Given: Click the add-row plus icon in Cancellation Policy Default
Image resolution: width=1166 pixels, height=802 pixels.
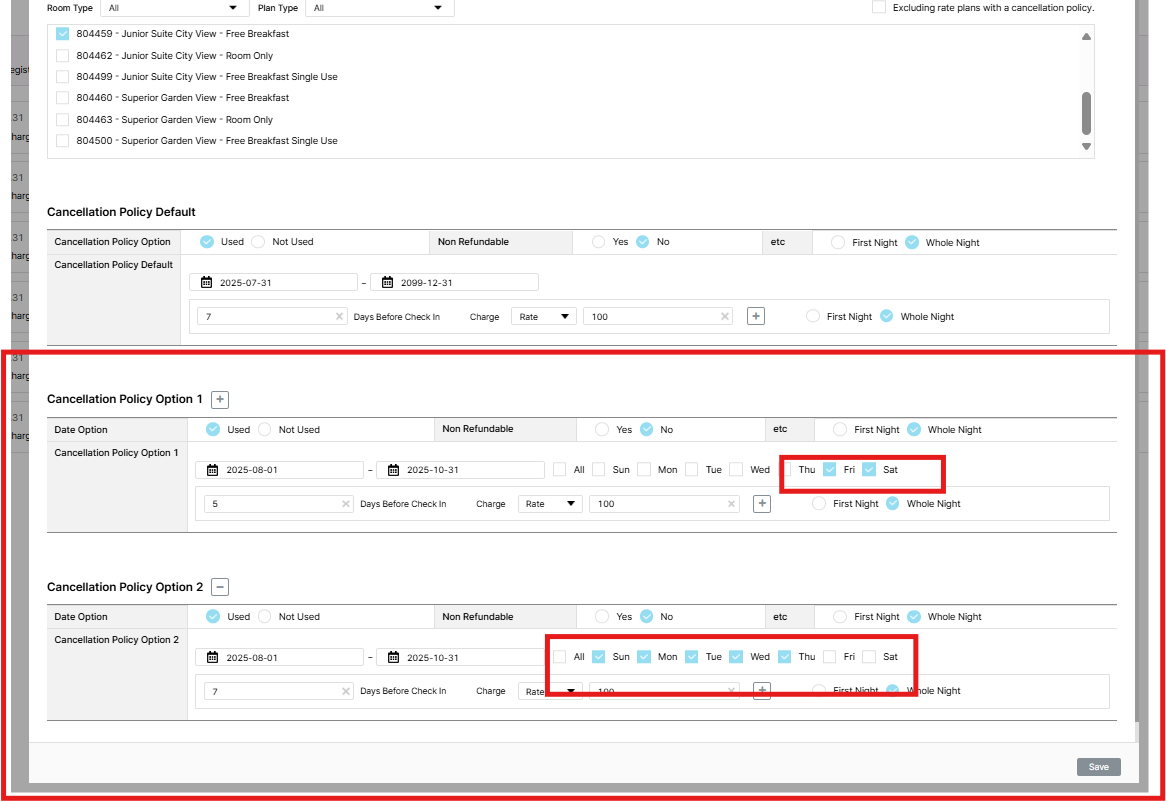Looking at the screenshot, I should tap(756, 317).
